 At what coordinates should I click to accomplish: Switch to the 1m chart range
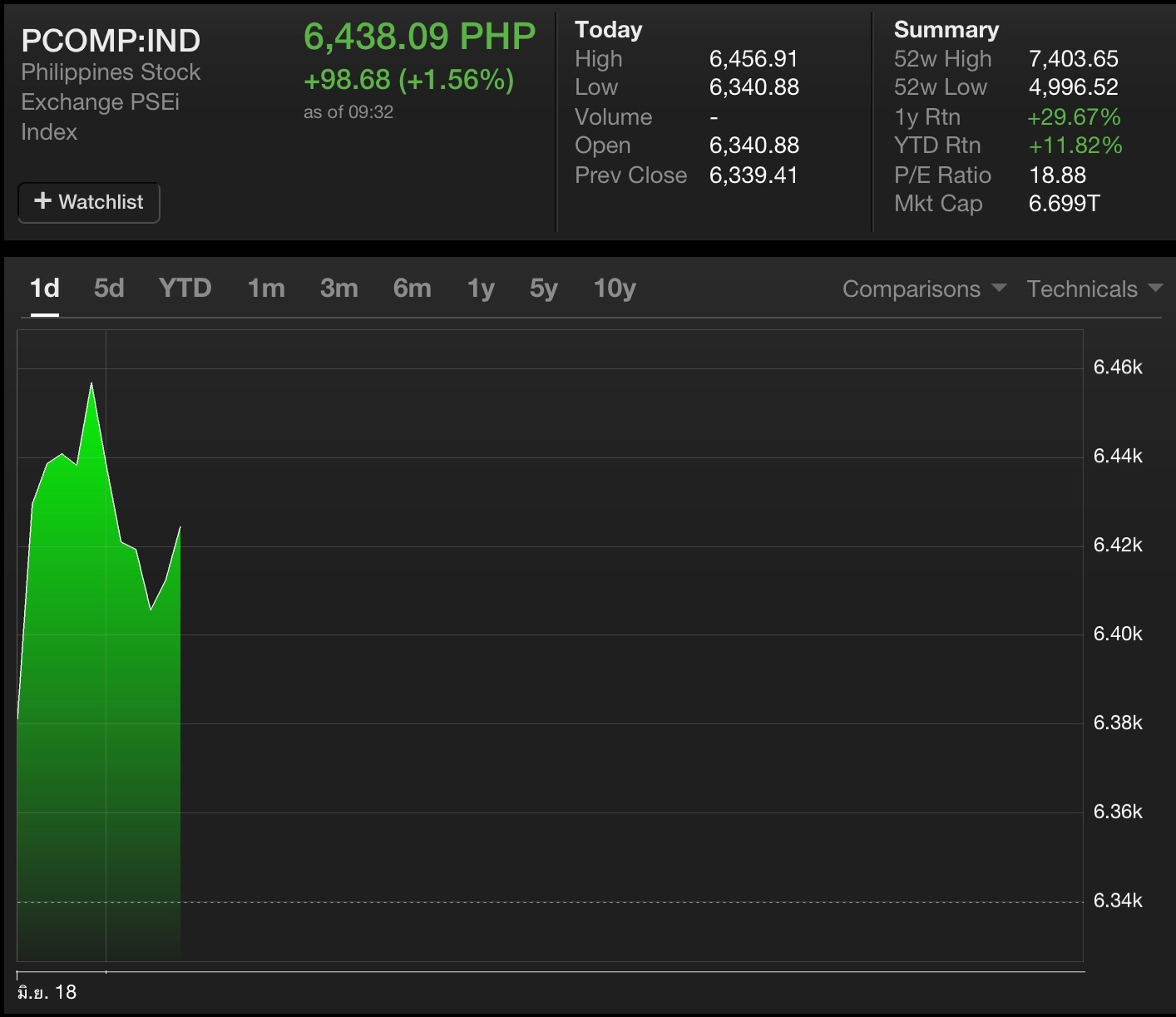266,289
